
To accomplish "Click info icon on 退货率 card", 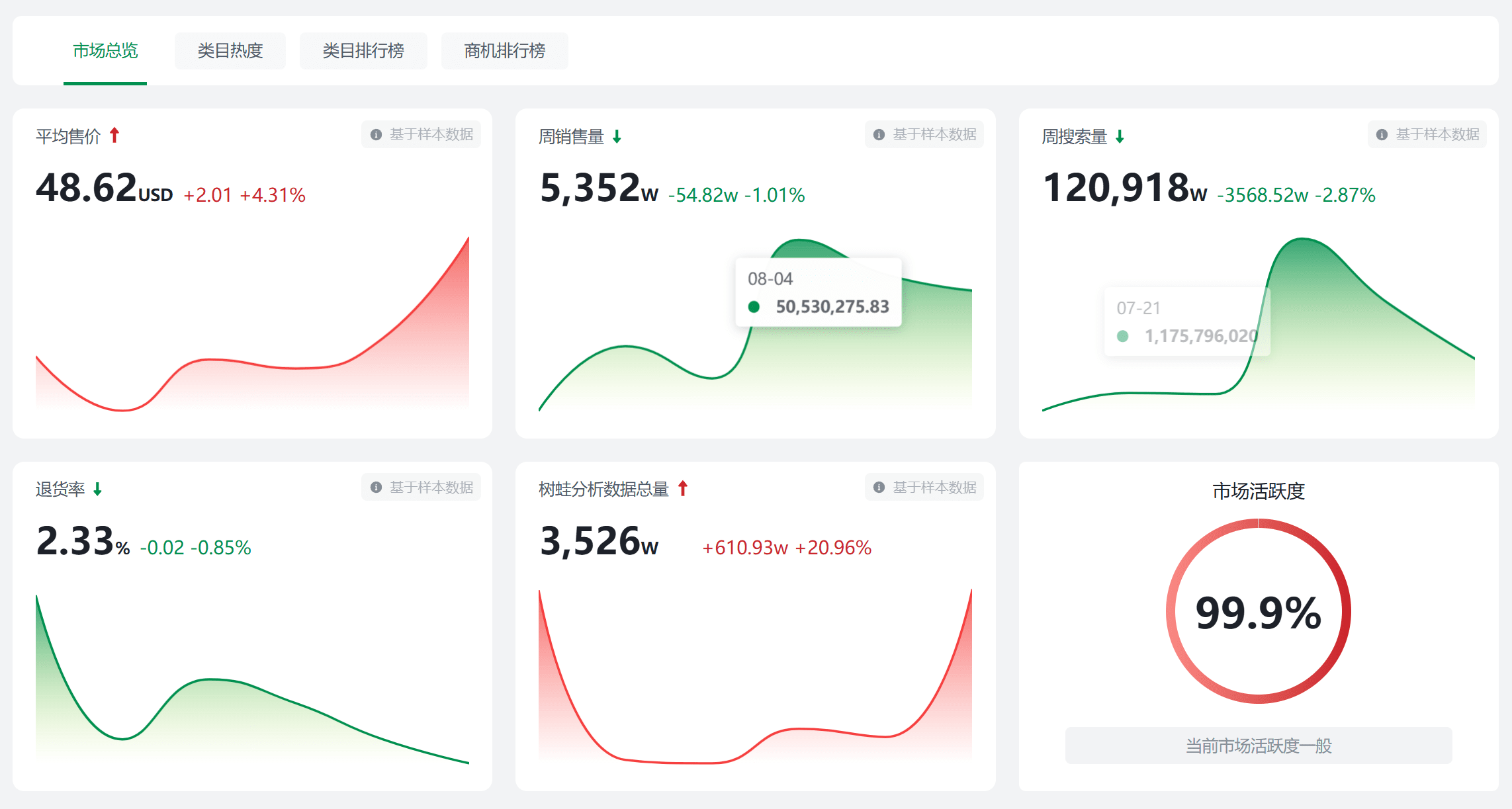I will tap(376, 488).
